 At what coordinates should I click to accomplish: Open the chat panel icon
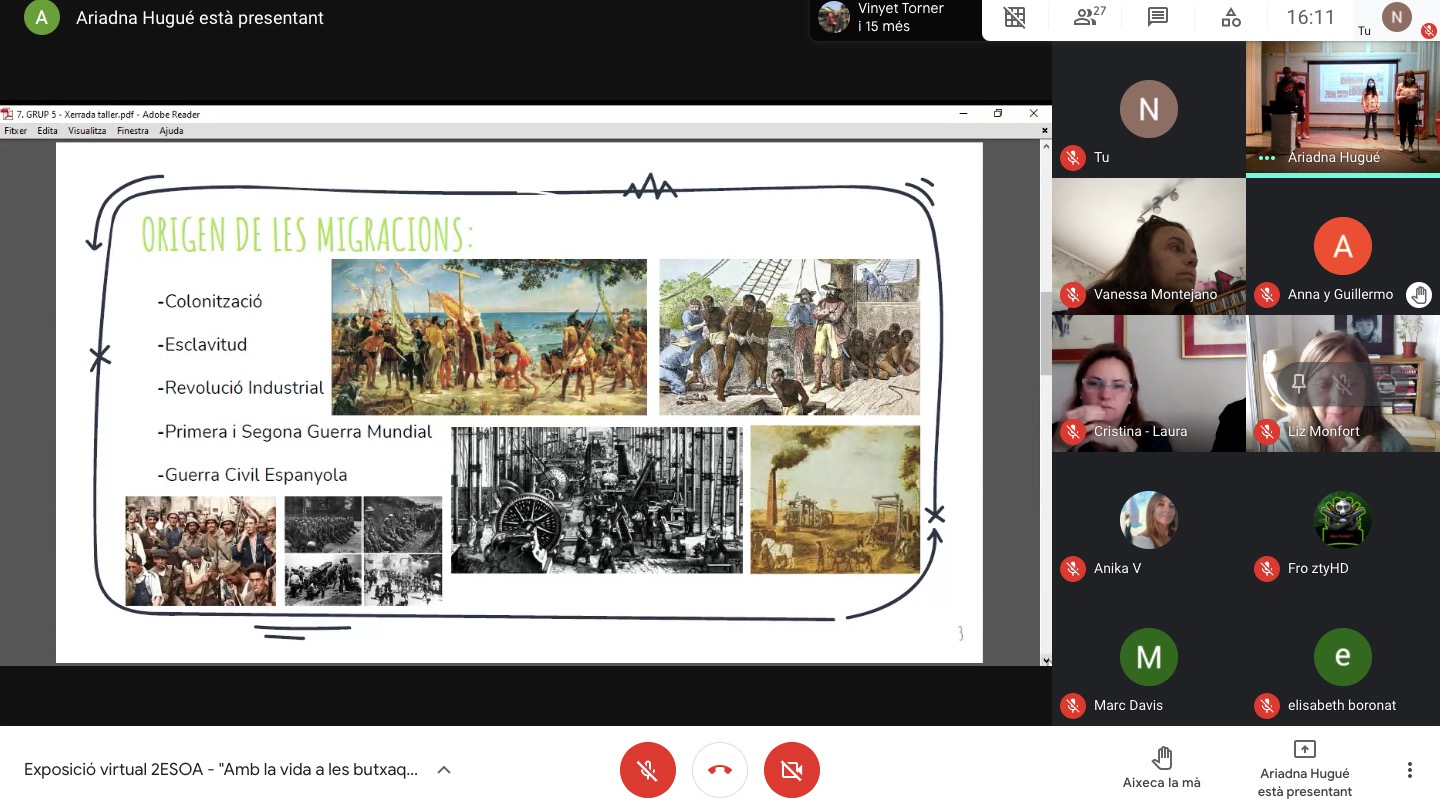pyautogui.click(x=1158, y=17)
